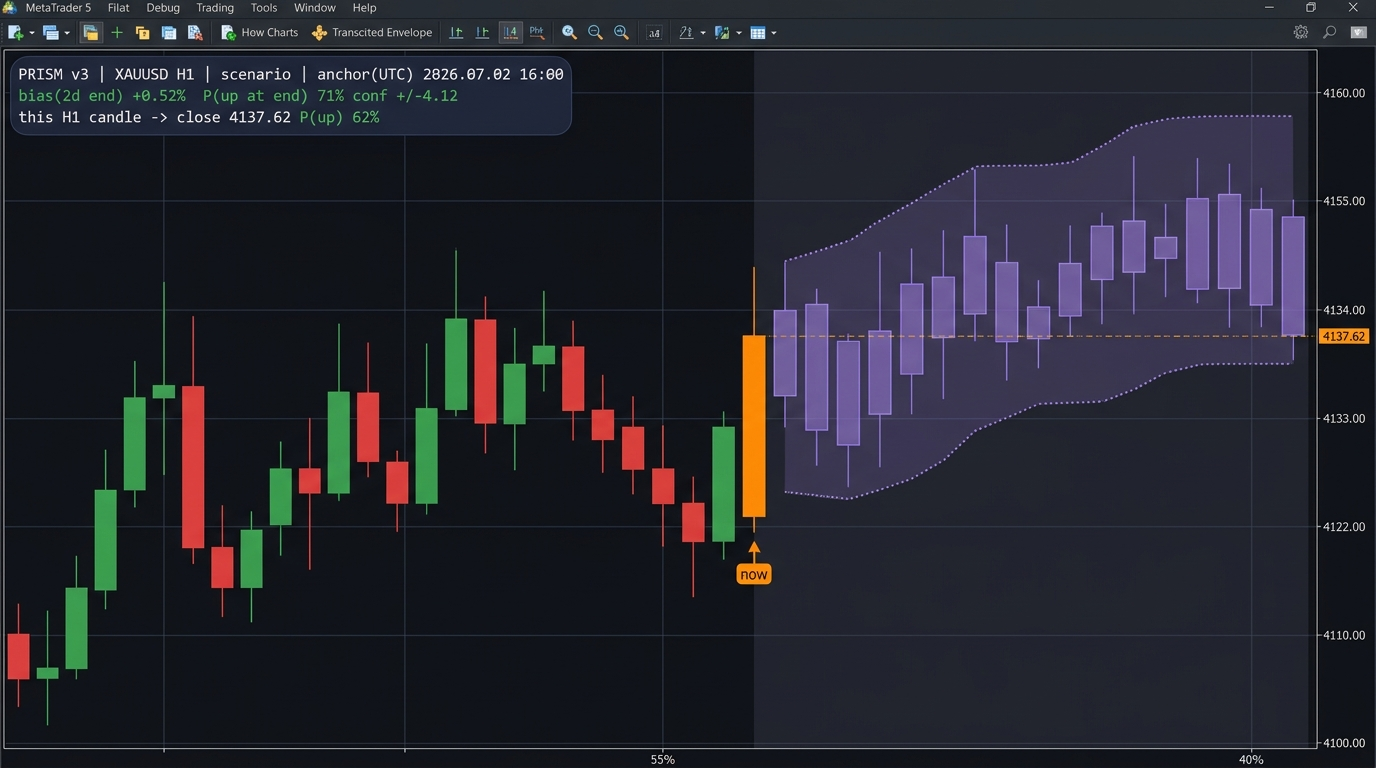Minimize the MetaTrader window

(x=1270, y=8)
